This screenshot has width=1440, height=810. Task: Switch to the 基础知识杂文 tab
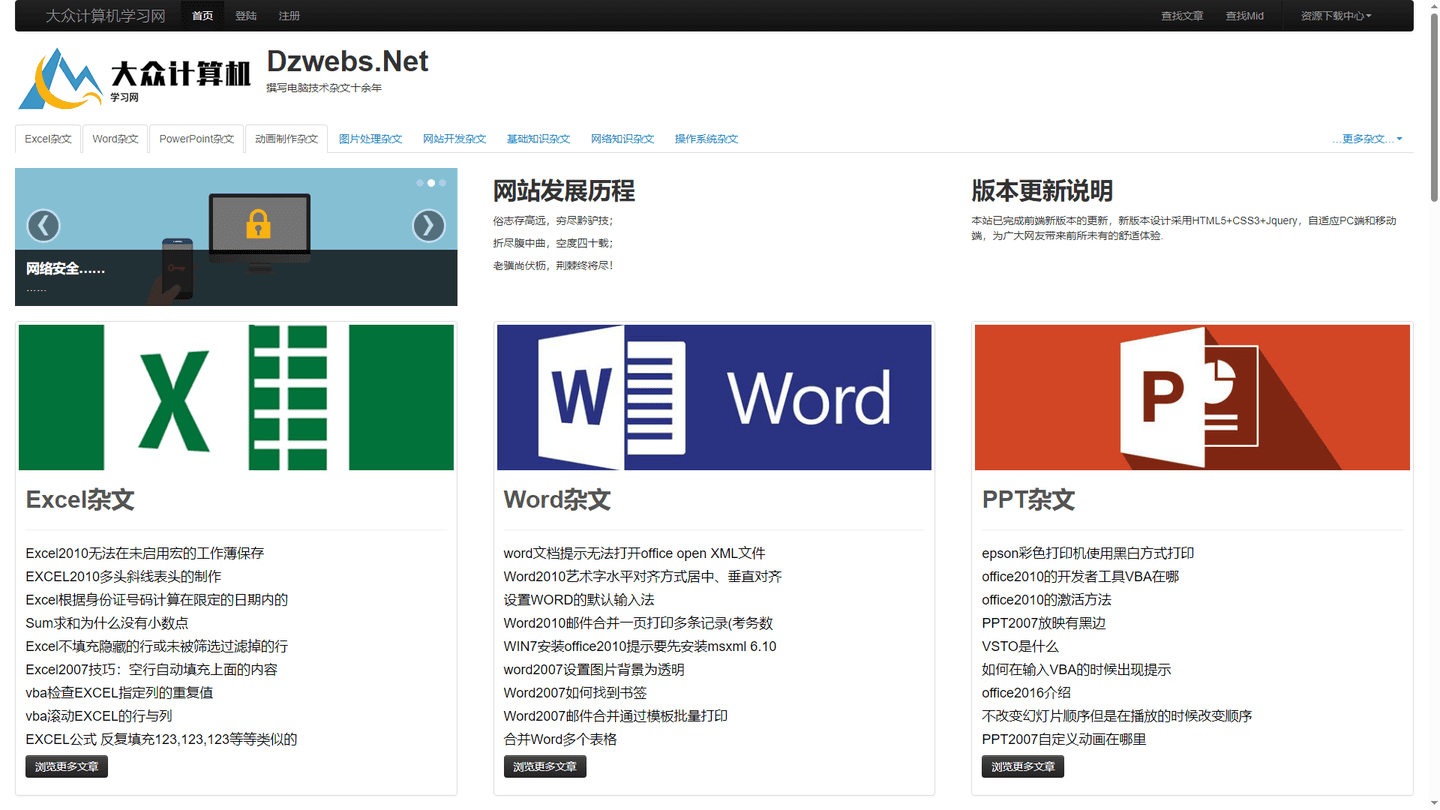pyautogui.click(x=538, y=139)
